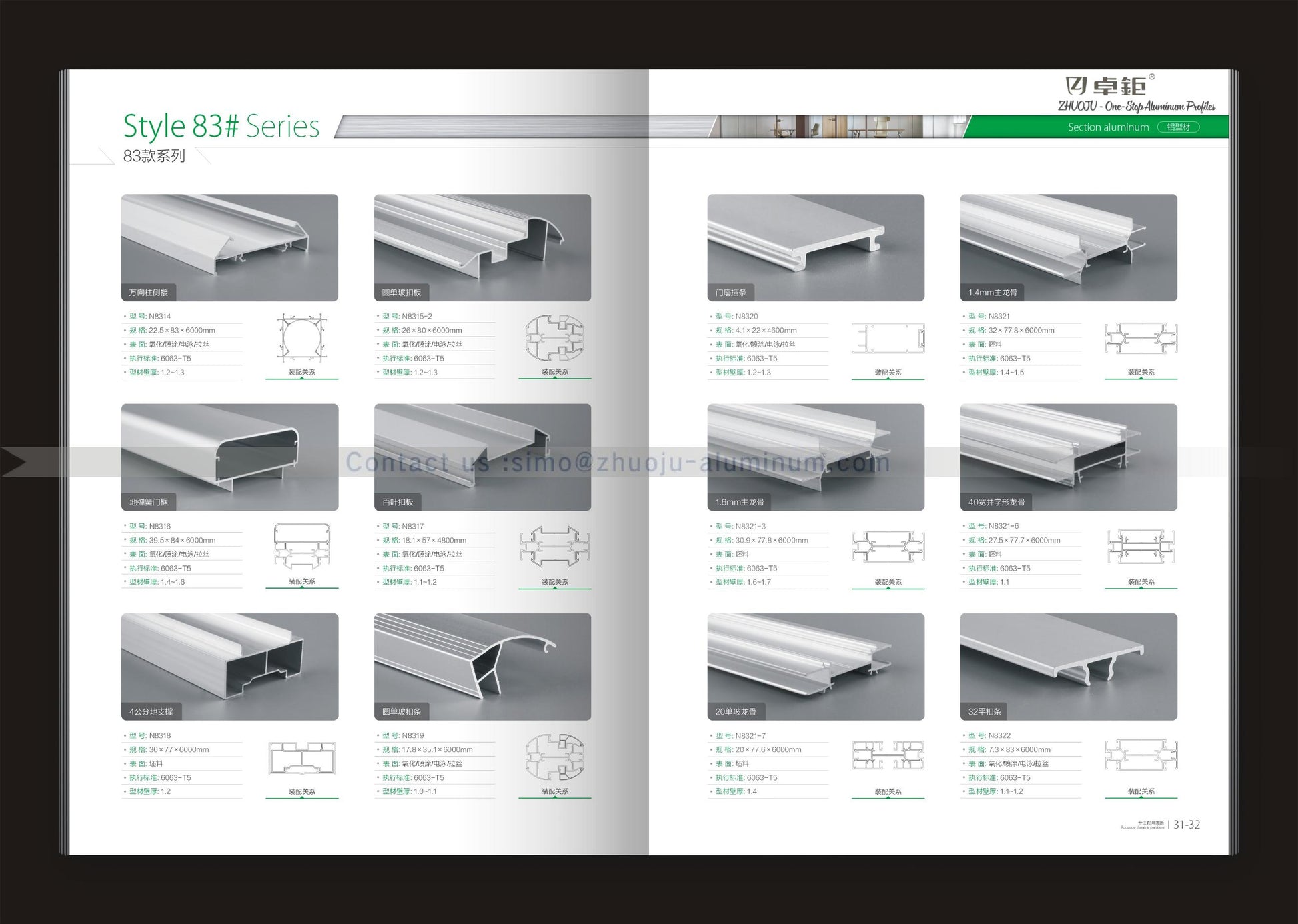Screen dimensions: 1298x924
Task: Click the N8318 floor support assembly diagram
Action: 301,758
